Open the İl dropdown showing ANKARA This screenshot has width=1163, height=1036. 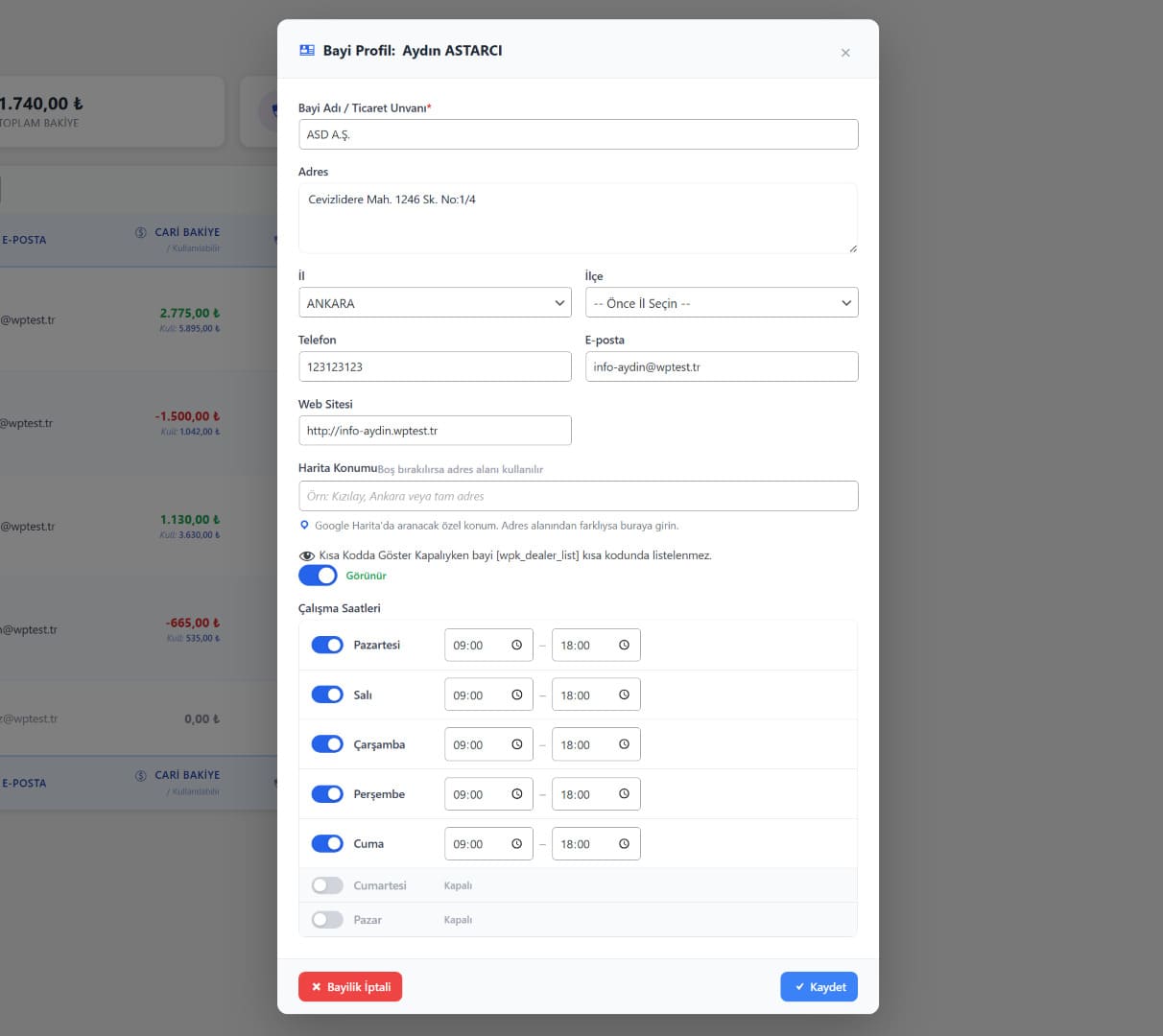(435, 303)
